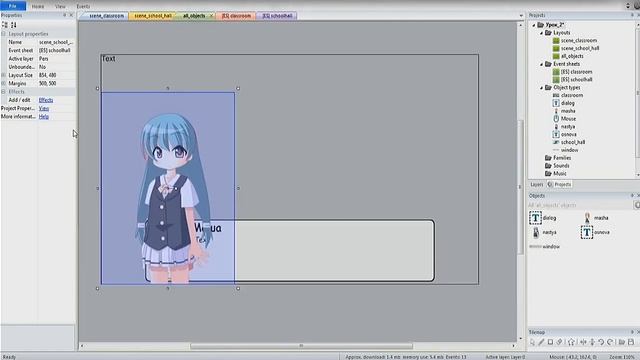
Task: Select scene_classroom in project tree
Action: [575, 40]
